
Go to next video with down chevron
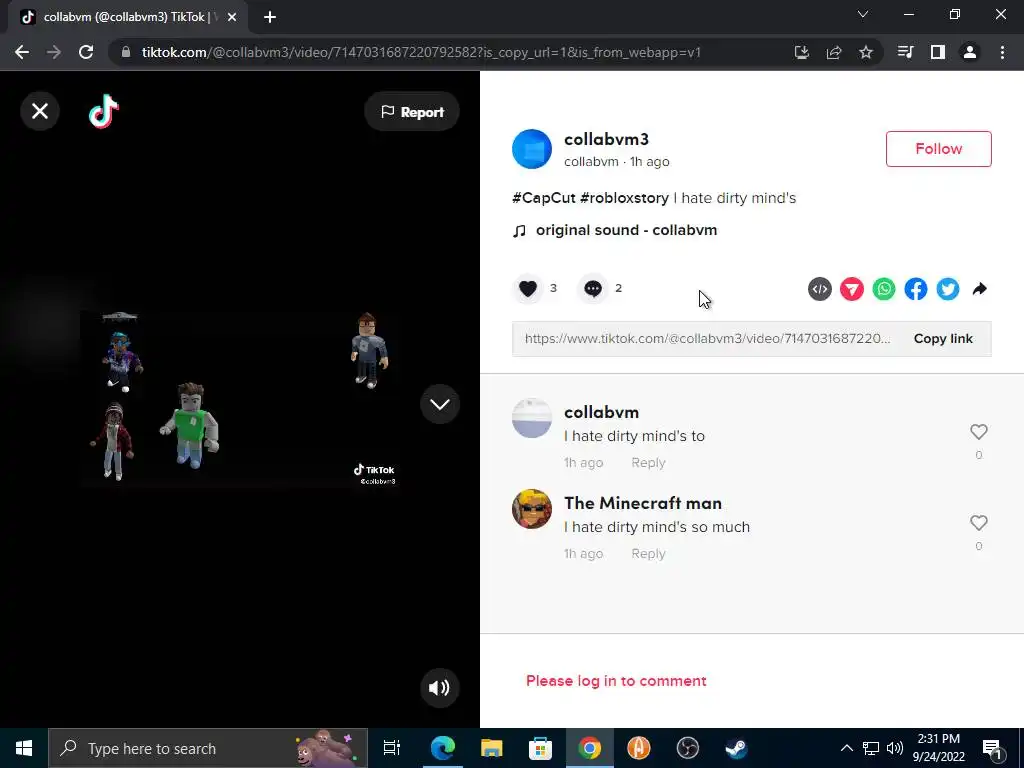click(440, 404)
